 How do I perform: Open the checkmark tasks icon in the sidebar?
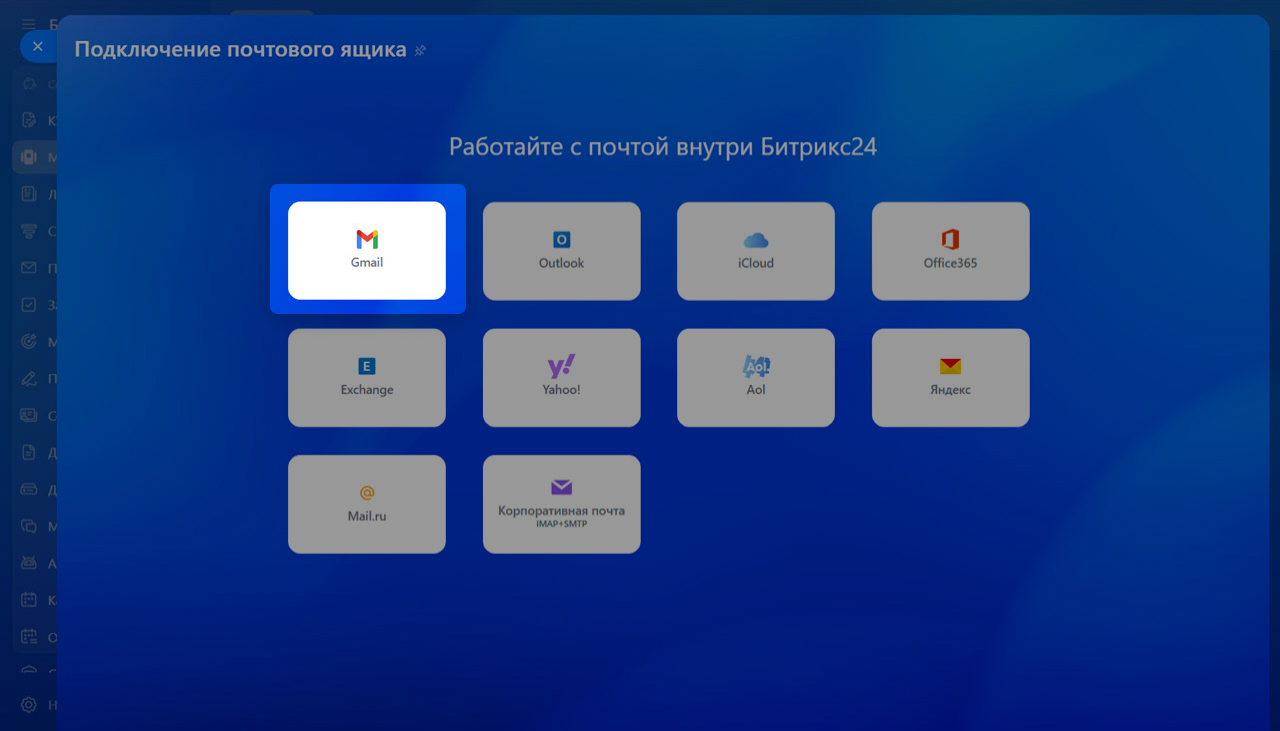29,305
